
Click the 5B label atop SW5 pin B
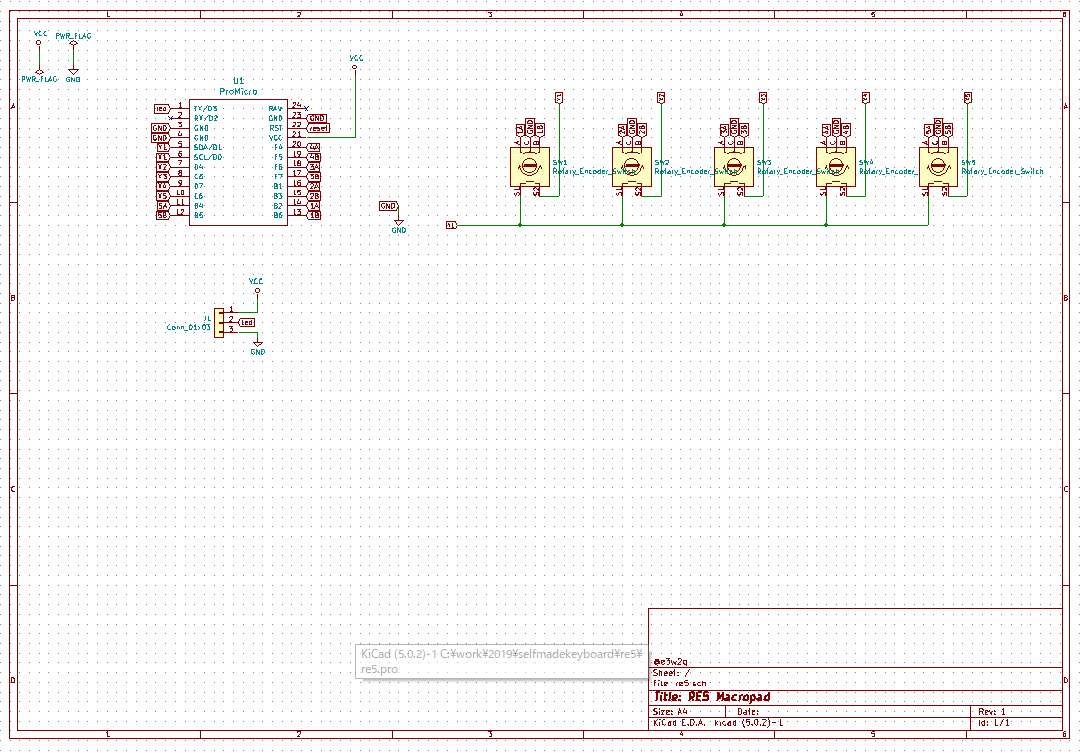point(948,130)
